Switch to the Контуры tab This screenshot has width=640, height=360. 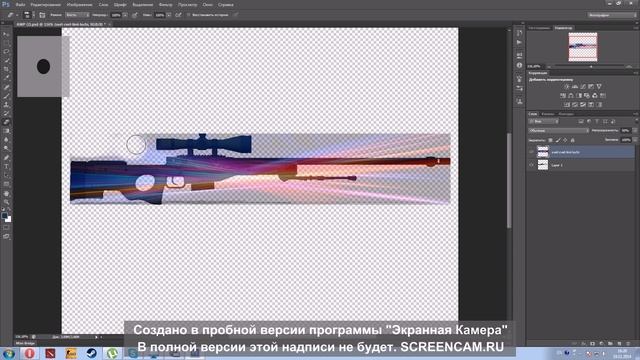(567, 114)
